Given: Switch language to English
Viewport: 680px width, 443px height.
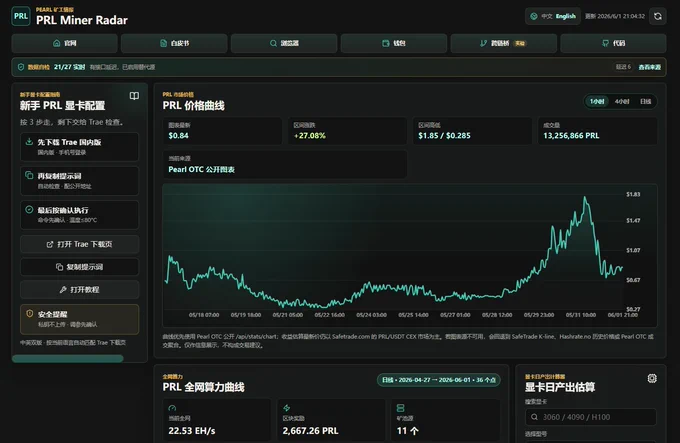Looking at the screenshot, I should (x=566, y=16).
